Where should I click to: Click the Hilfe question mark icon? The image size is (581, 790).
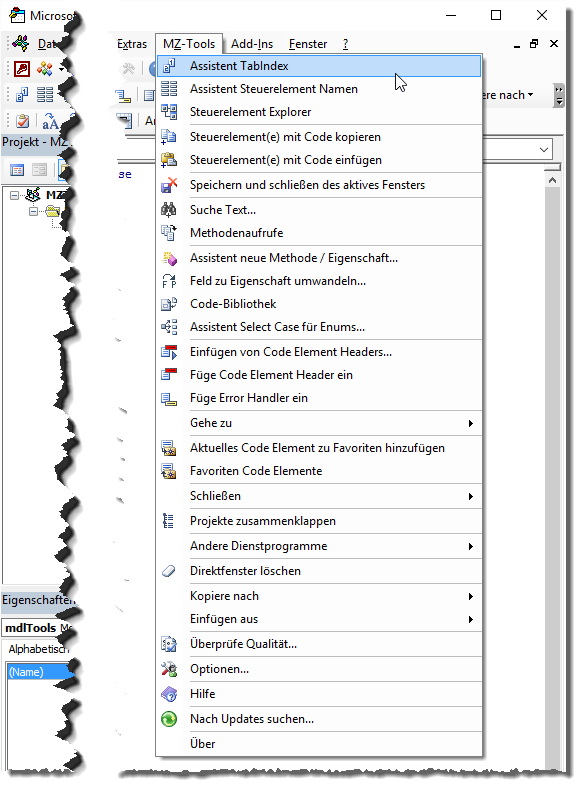(x=169, y=694)
